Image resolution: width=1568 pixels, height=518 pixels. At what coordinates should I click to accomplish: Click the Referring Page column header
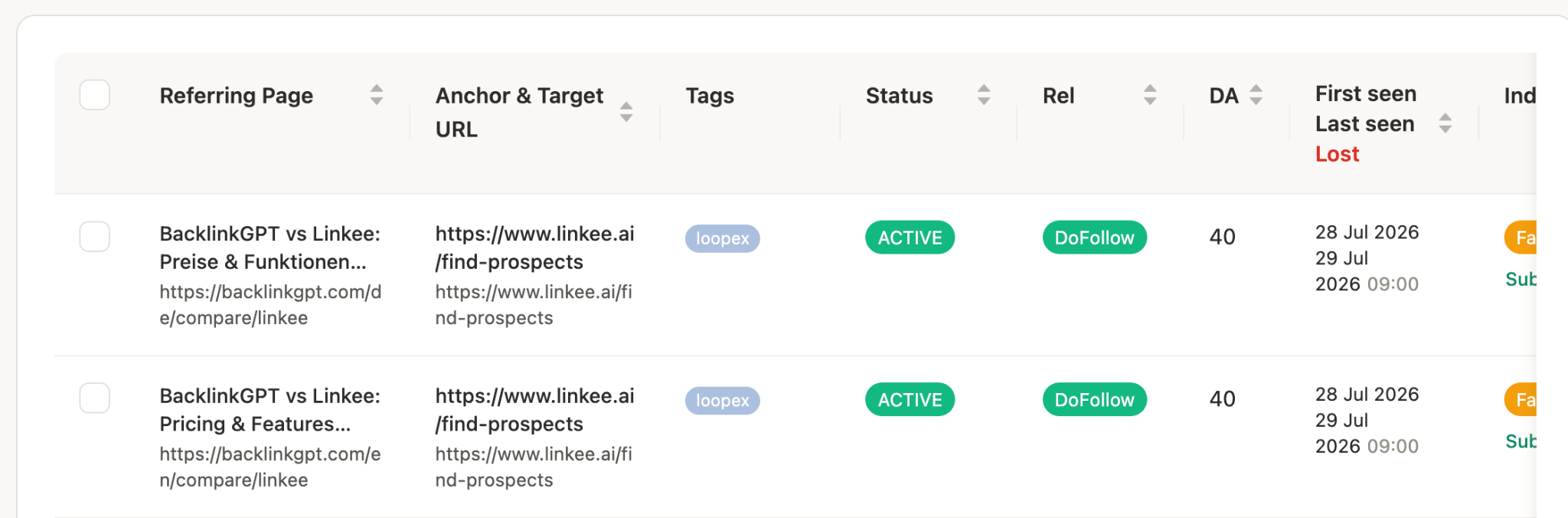236,96
